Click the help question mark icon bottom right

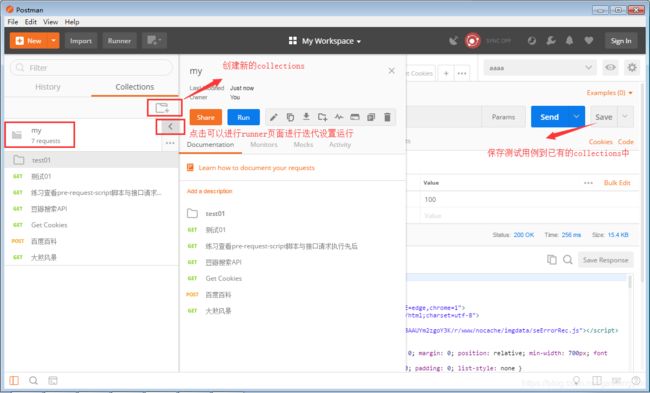[x=636, y=381]
